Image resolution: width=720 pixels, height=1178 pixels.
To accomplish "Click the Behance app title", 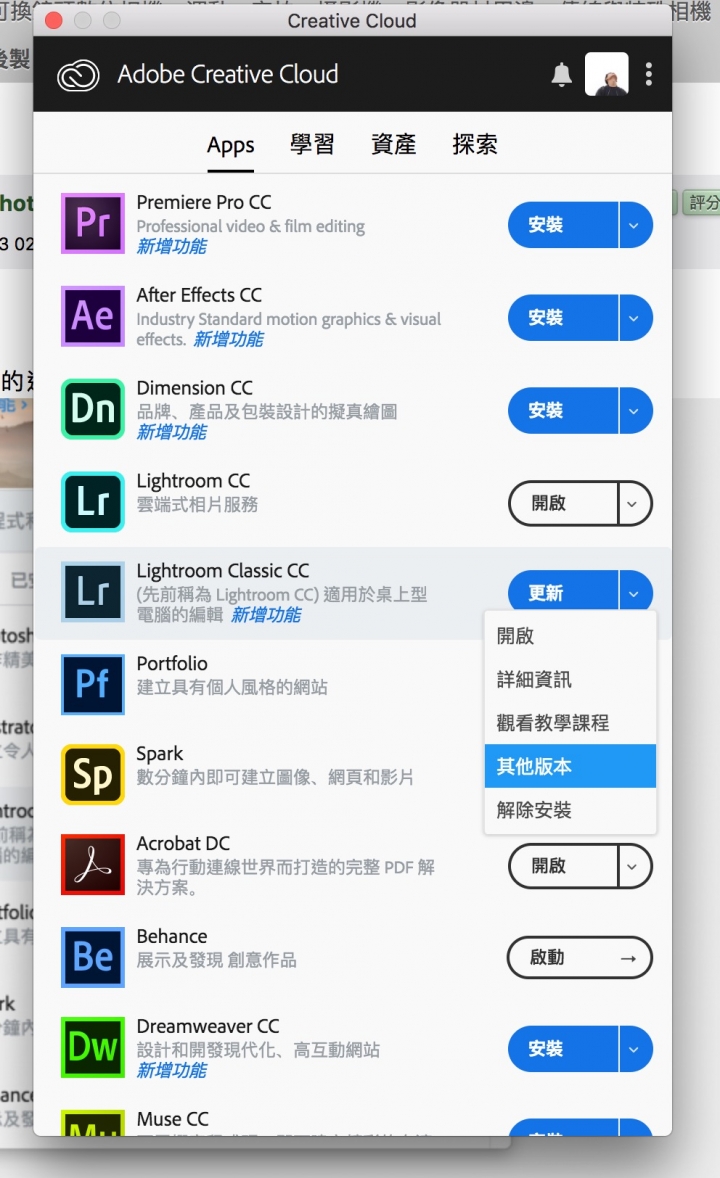I will click(x=172, y=936).
